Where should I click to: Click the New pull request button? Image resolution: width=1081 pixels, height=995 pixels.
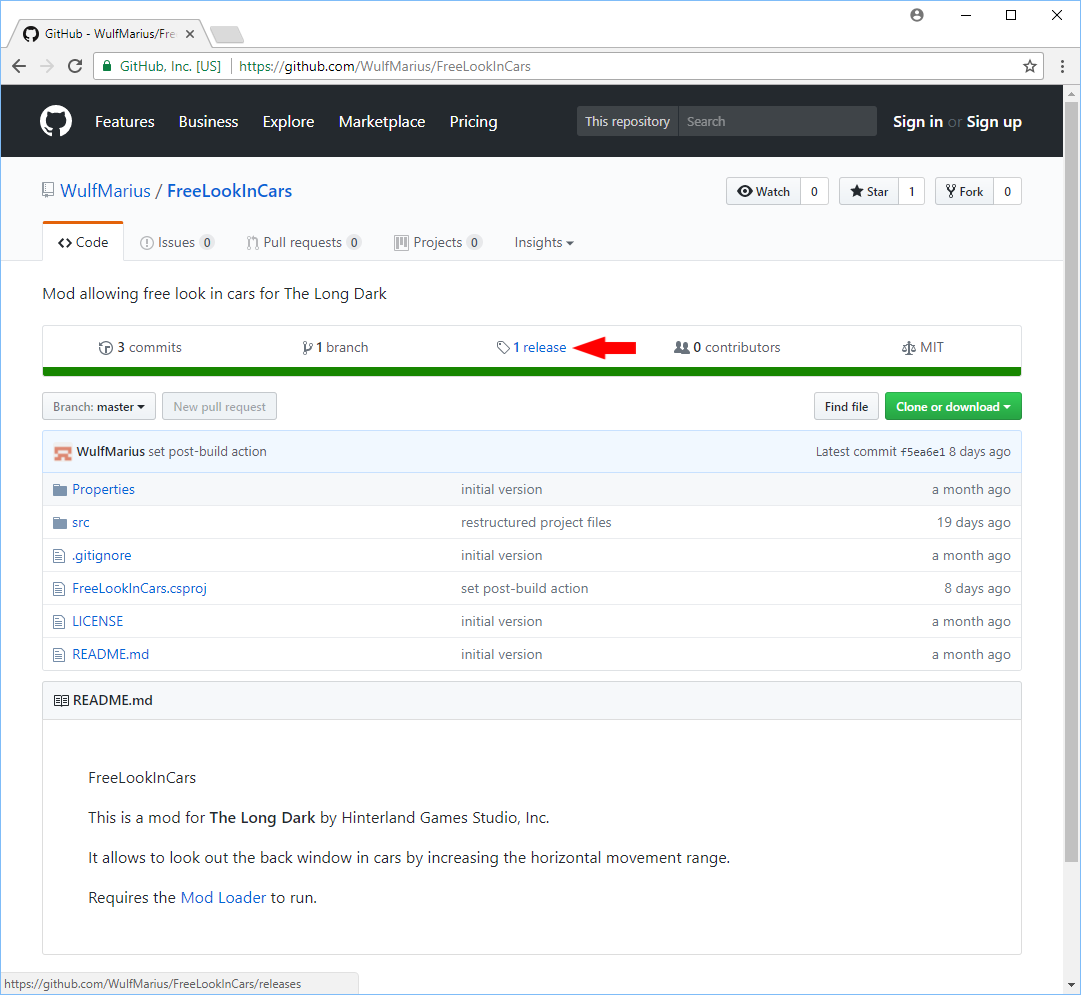(219, 407)
